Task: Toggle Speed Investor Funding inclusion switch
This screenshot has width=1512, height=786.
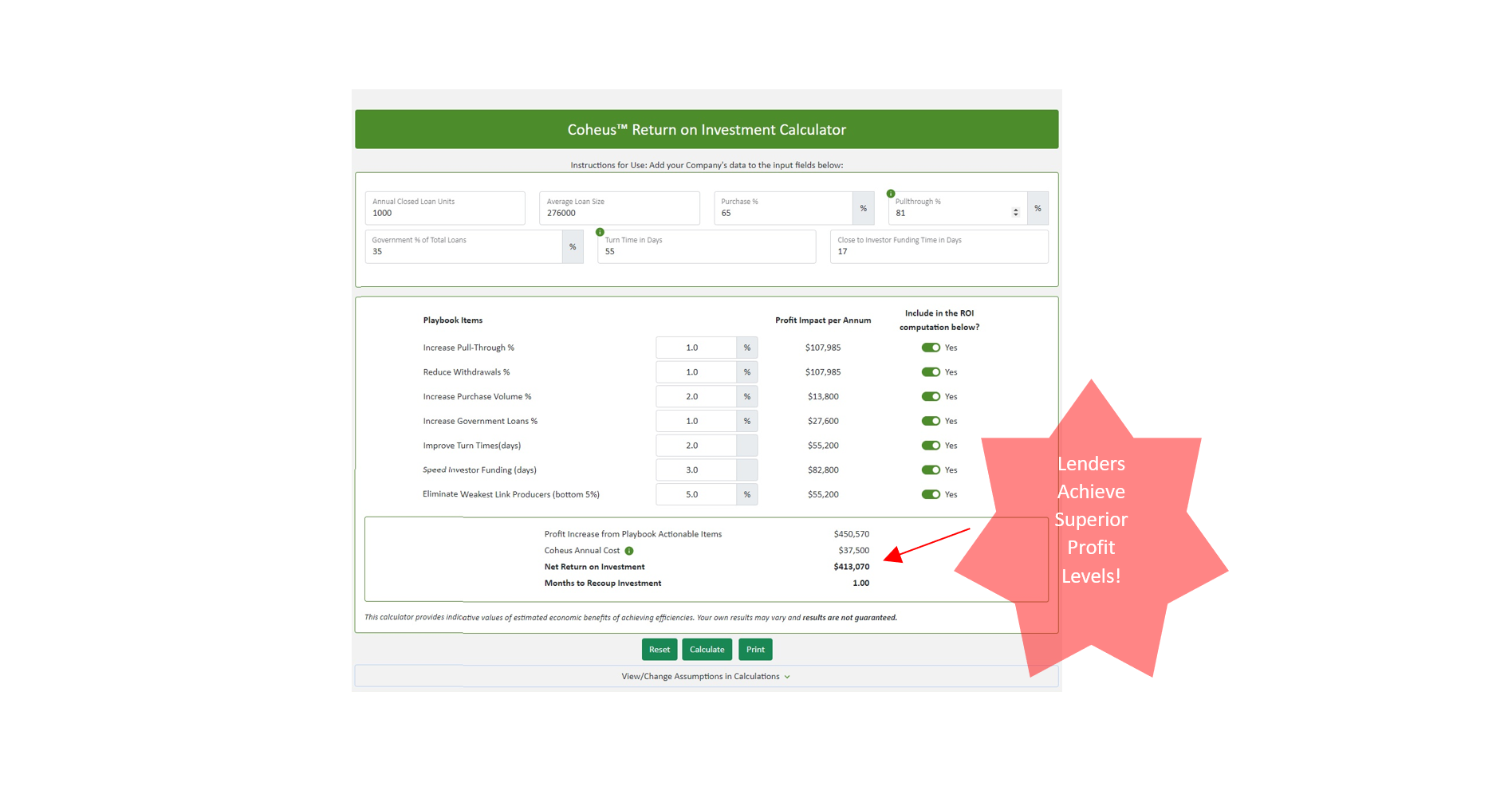Action: (x=931, y=470)
